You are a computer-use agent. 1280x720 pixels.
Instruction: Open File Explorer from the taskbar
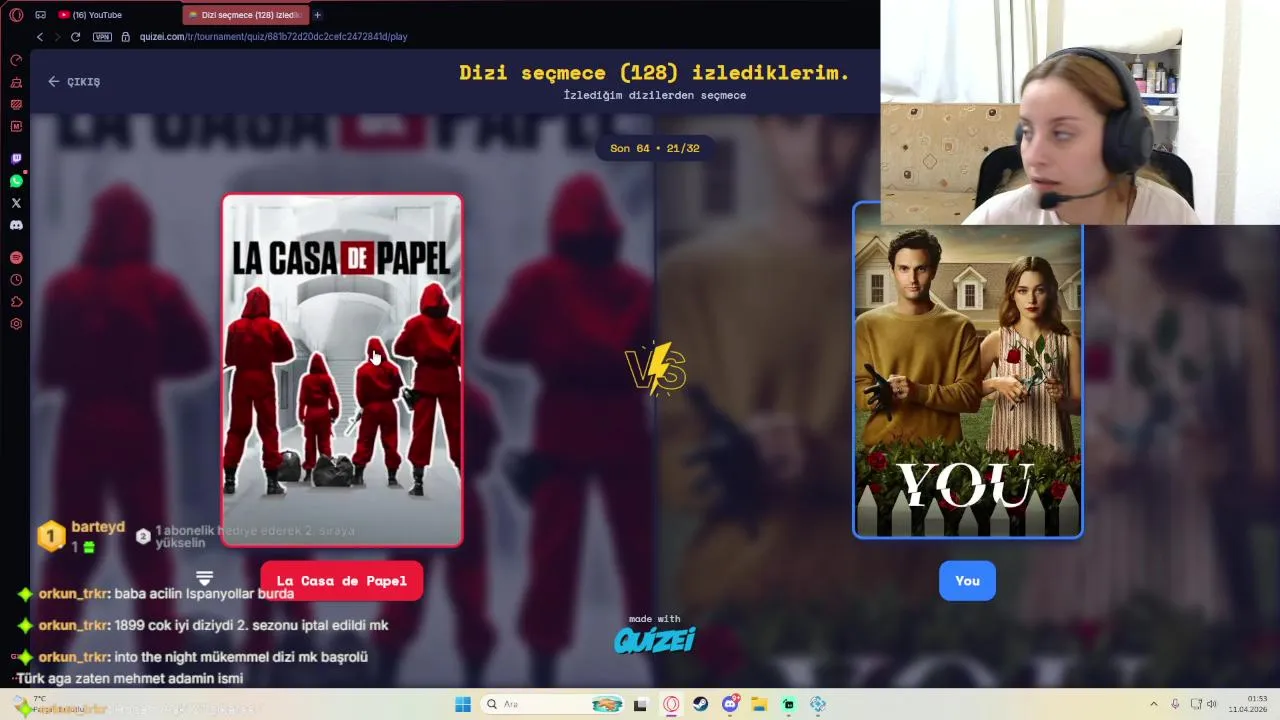click(x=759, y=704)
